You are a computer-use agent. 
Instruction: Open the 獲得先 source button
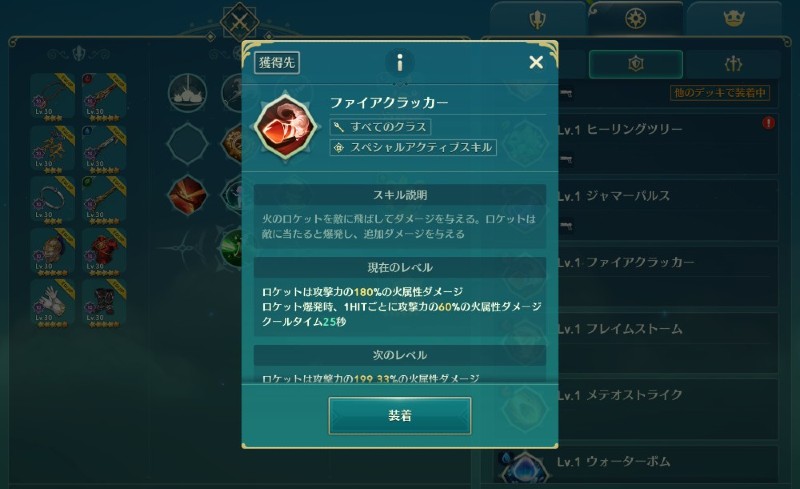click(277, 63)
